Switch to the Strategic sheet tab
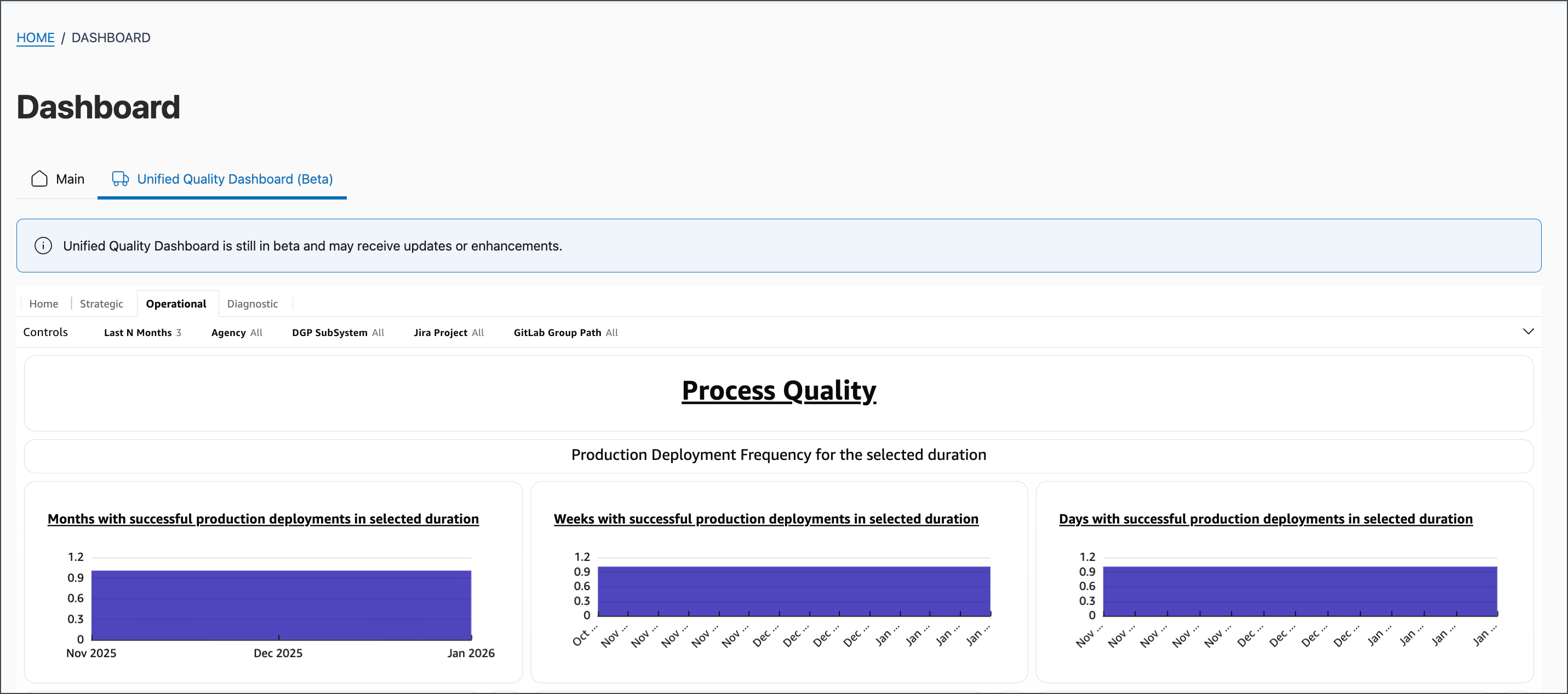Viewport: 1568px width, 694px height. coord(102,304)
